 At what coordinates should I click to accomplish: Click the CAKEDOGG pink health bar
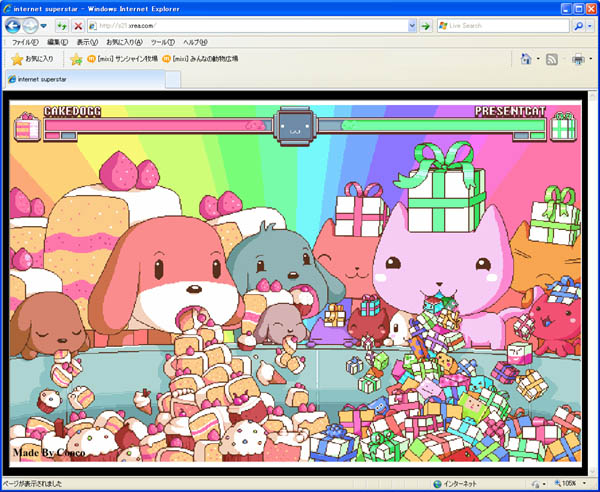158,125
